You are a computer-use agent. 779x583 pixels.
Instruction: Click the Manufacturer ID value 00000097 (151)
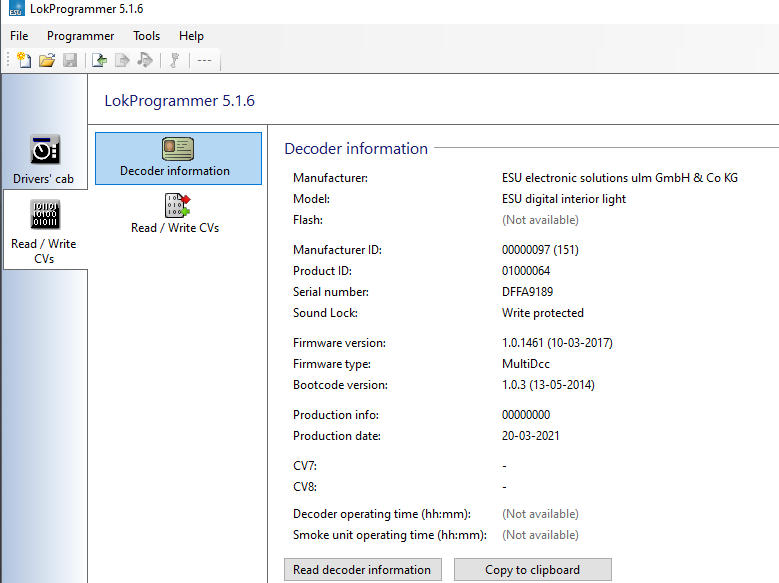coord(541,250)
